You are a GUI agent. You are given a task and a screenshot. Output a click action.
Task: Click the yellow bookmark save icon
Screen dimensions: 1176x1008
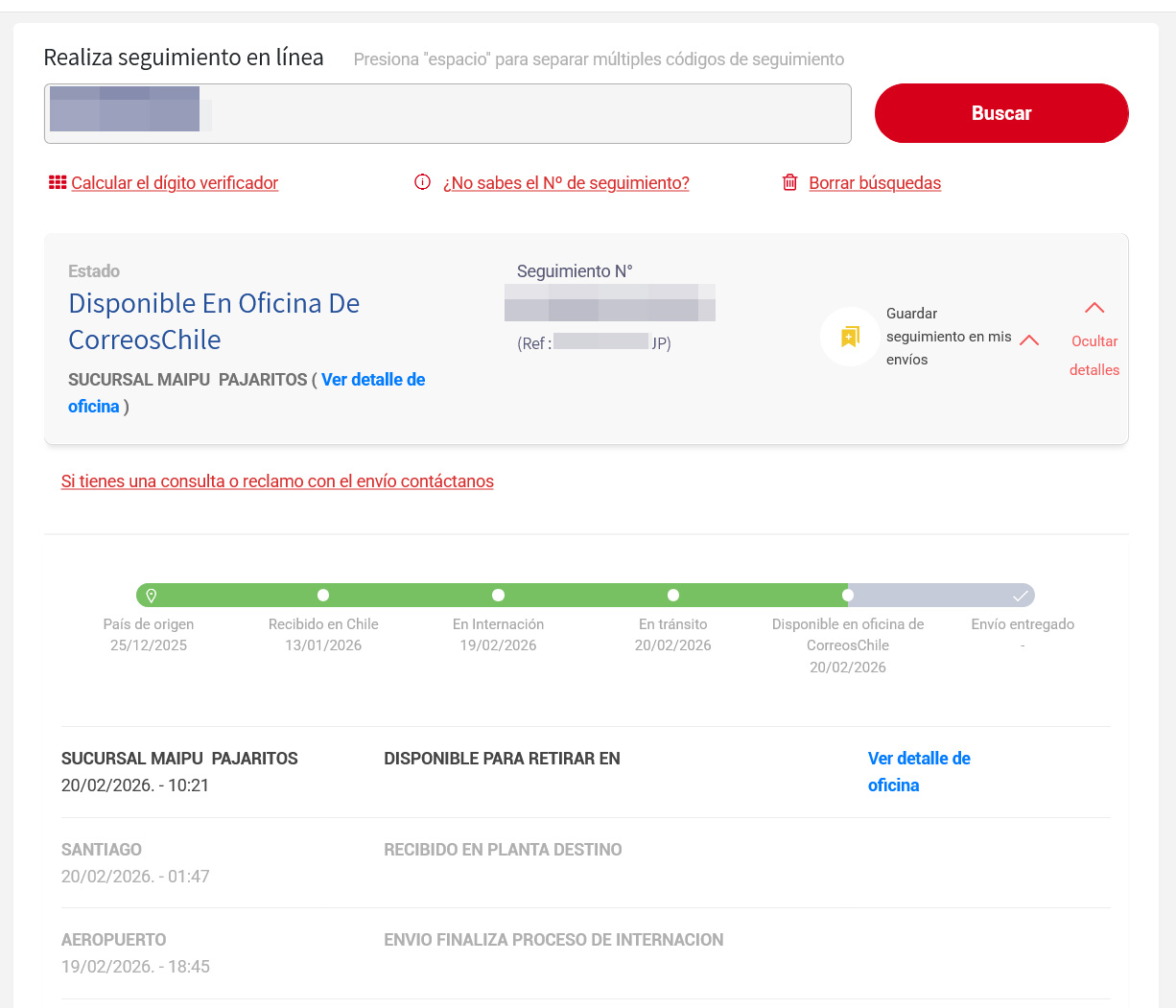(x=850, y=336)
